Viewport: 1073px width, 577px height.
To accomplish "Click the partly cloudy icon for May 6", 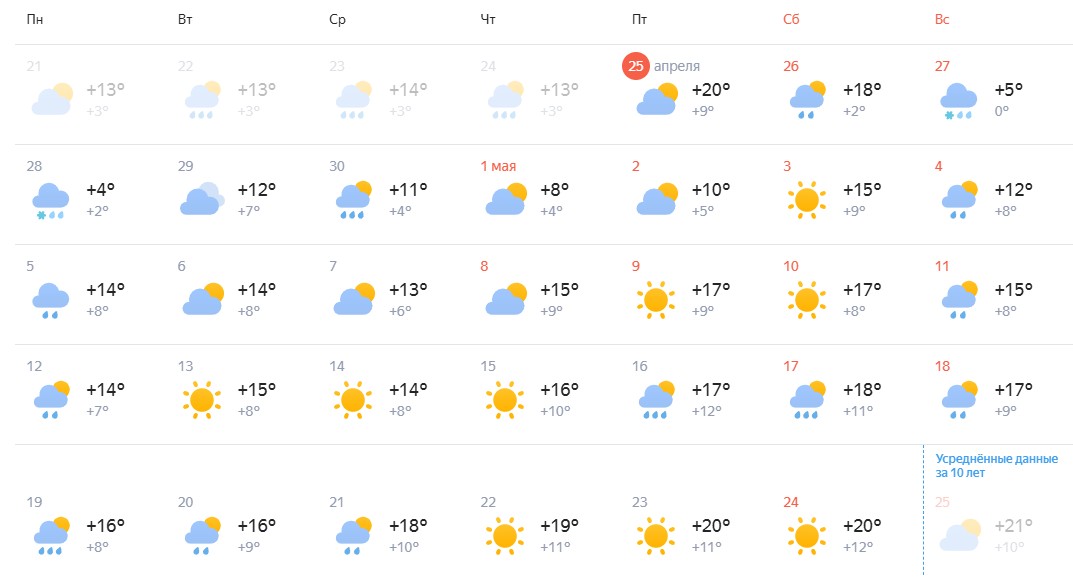I will click(x=202, y=299).
